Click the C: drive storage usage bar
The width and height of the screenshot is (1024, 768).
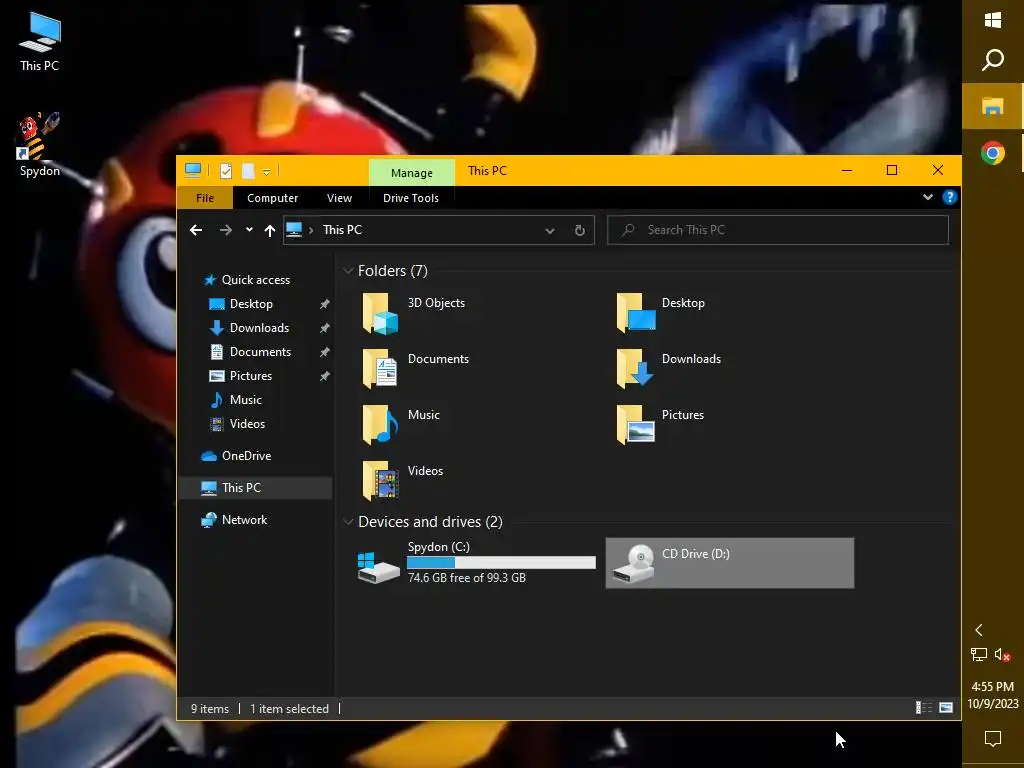click(x=501, y=562)
